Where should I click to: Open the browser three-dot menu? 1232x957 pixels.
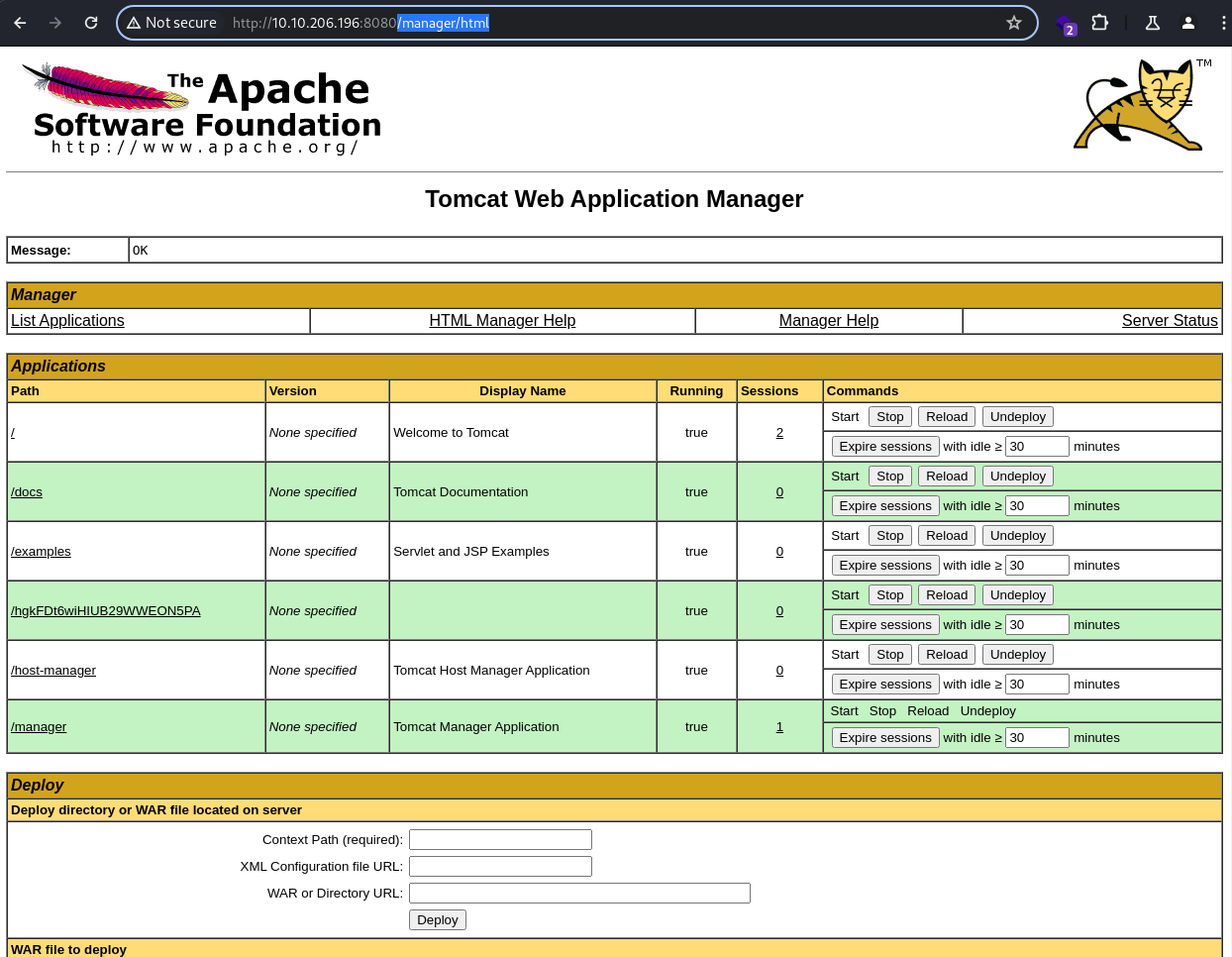pos(1224,23)
